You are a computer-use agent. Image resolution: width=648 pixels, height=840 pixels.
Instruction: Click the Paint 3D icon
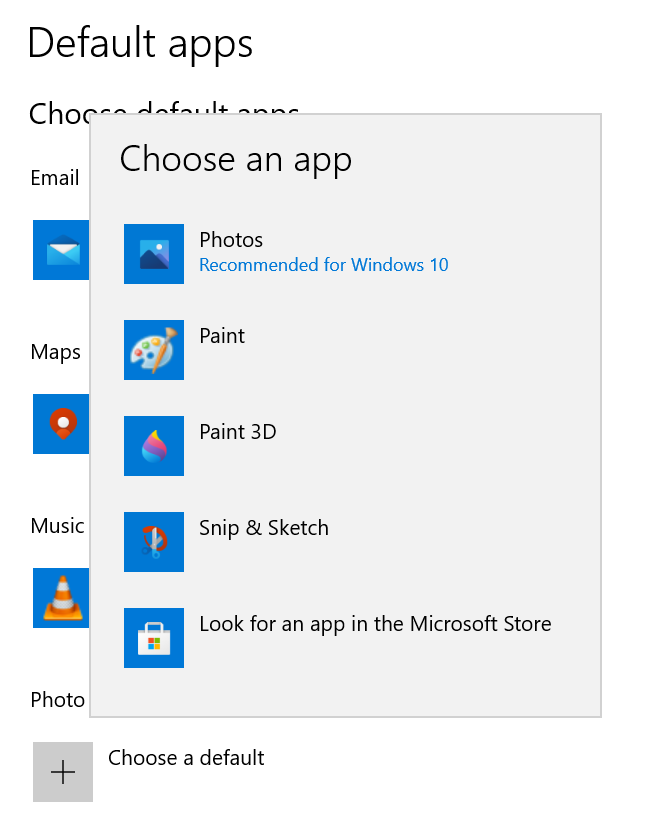pos(154,446)
